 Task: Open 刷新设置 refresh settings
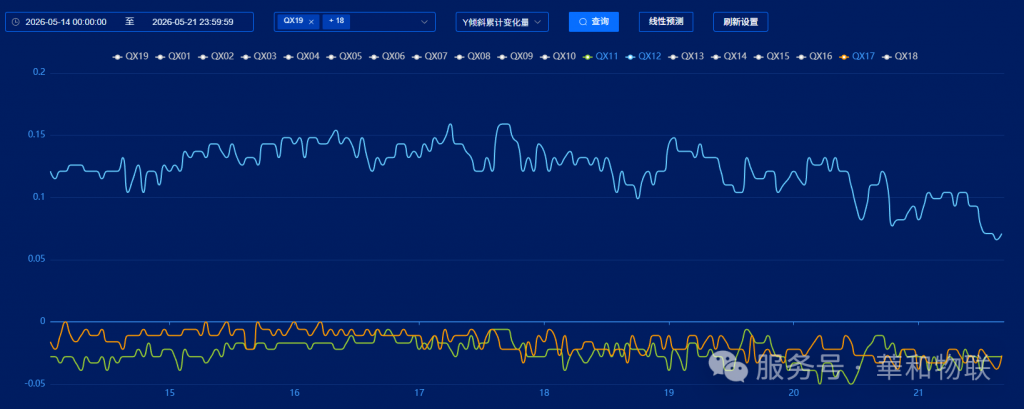coord(741,22)
